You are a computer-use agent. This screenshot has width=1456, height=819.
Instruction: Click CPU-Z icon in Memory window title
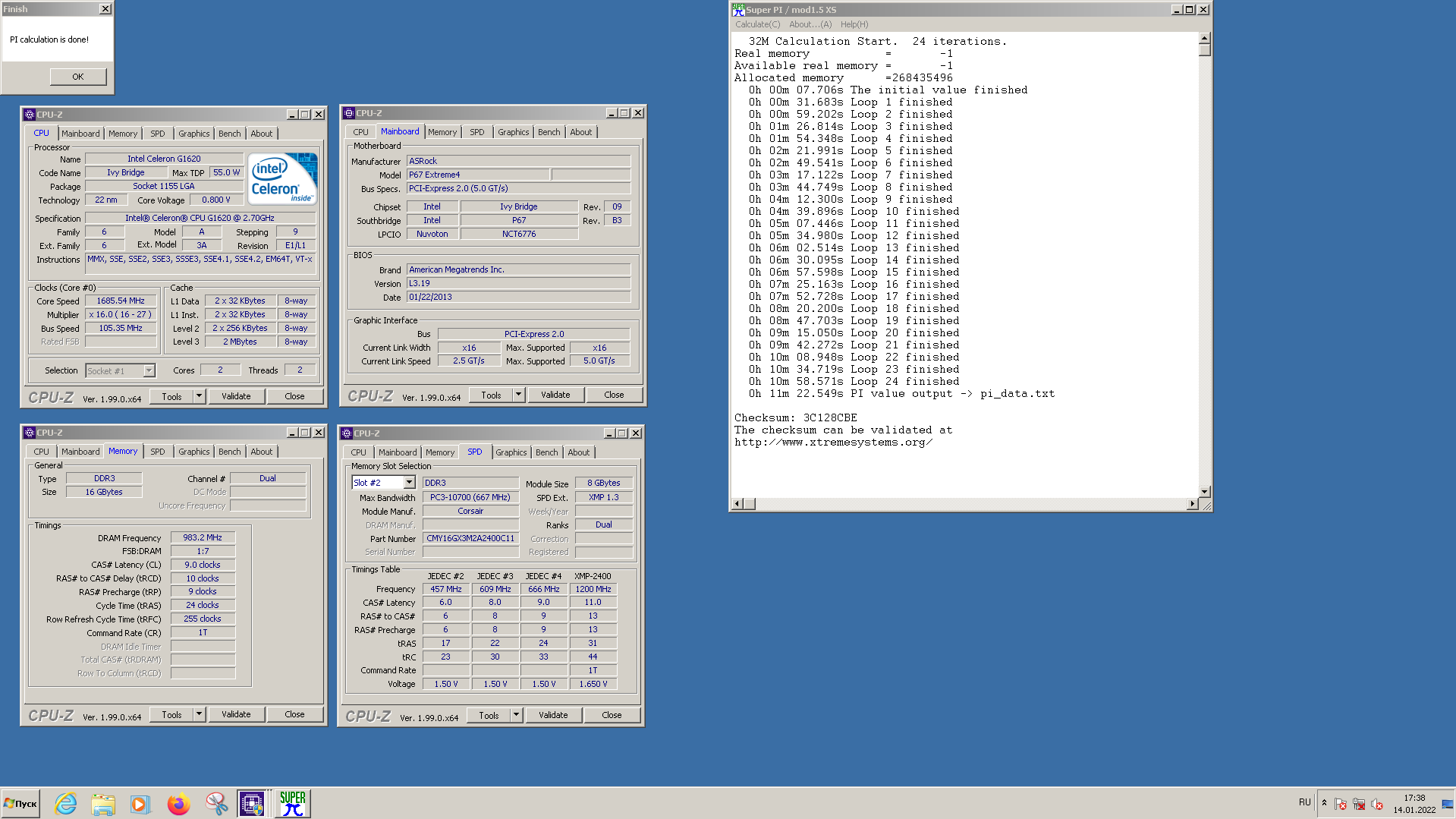[x=30, y=433]
